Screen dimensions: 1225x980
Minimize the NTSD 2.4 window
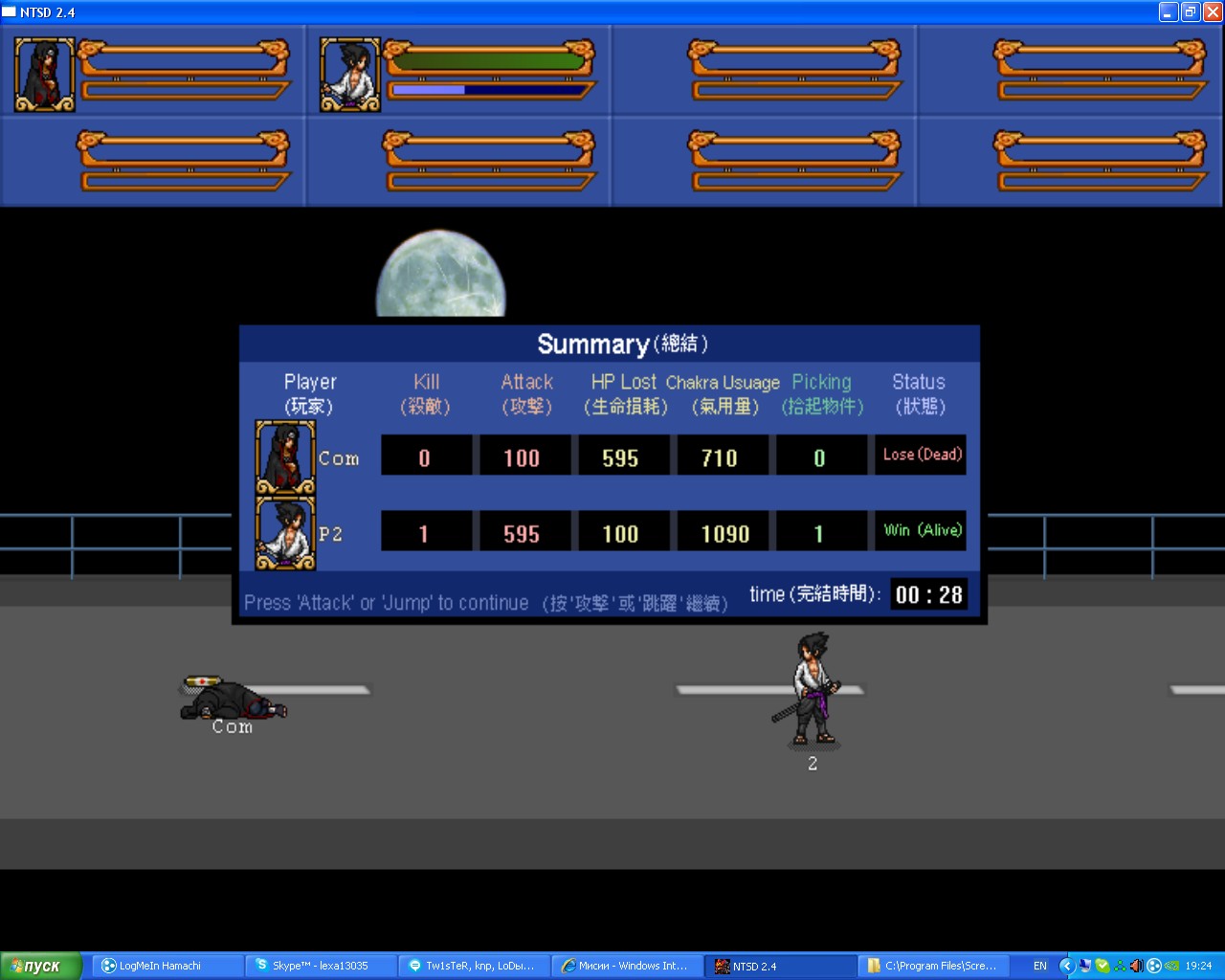[x=1169, y=12]
